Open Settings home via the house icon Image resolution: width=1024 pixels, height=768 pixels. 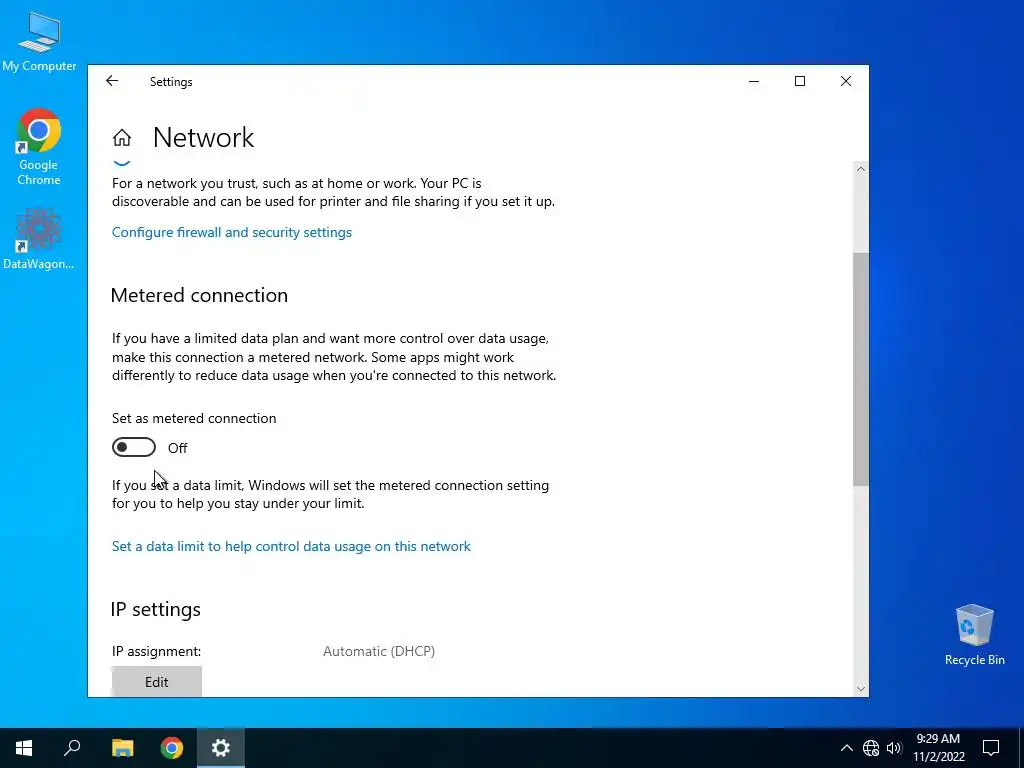(x=122, y=138)
